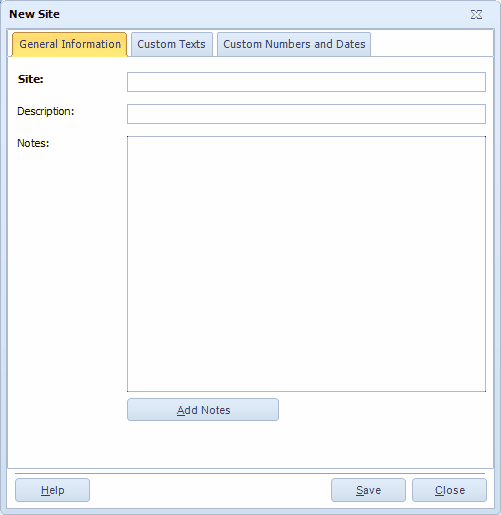Click into the Site input field
The width and height of the screenshot is (501, 515).
point(306,82)
